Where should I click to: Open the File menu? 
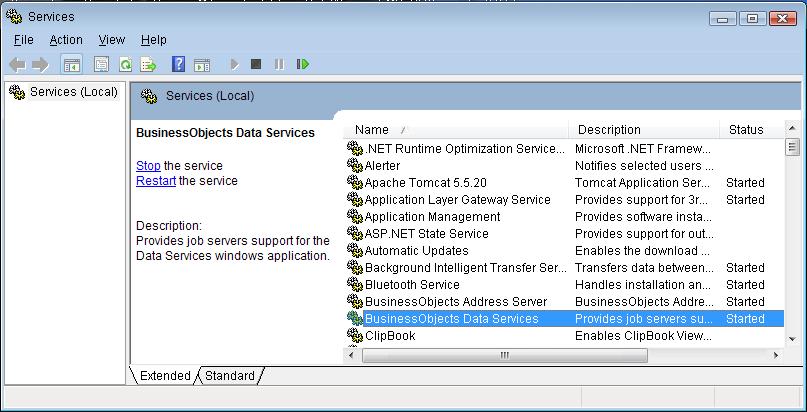24,40
